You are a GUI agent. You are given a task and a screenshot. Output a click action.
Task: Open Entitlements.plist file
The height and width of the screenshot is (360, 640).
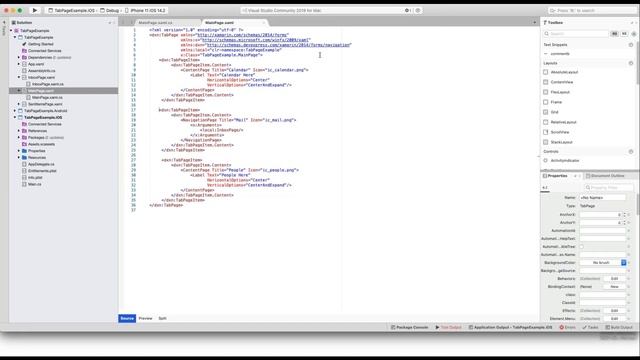pyautogui.click(x=42, y=171)
